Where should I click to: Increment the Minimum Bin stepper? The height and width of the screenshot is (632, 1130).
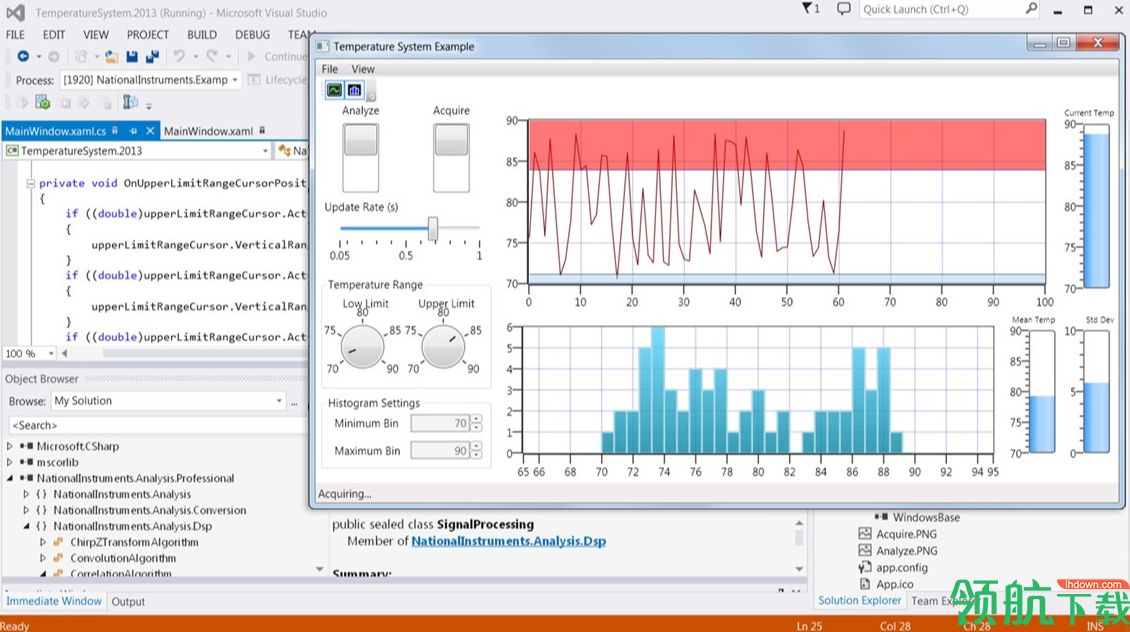pos(476,419)
